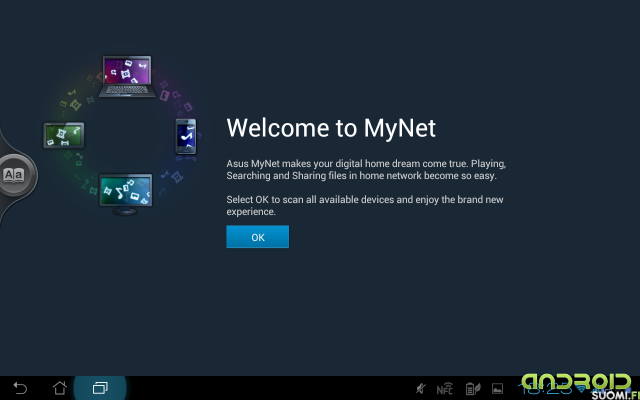The image size is (640, 400).
Task: Tap the Android back arrow
Action: coord(20,388)
